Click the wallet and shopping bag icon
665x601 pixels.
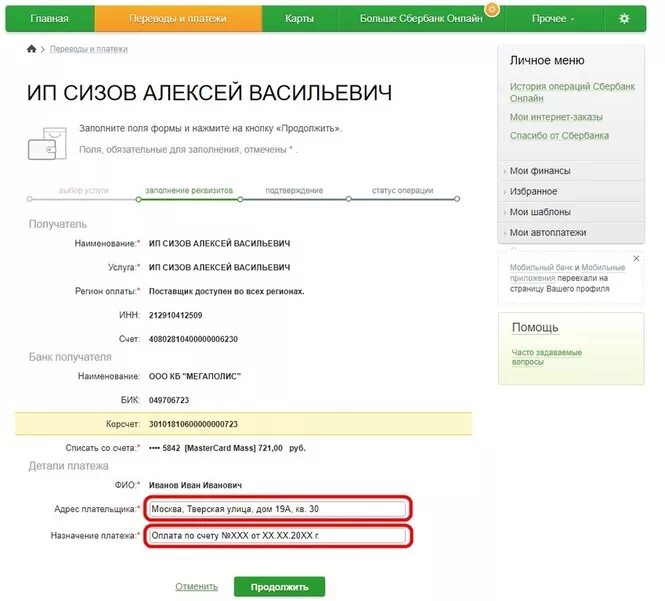(x=48, y=143)
